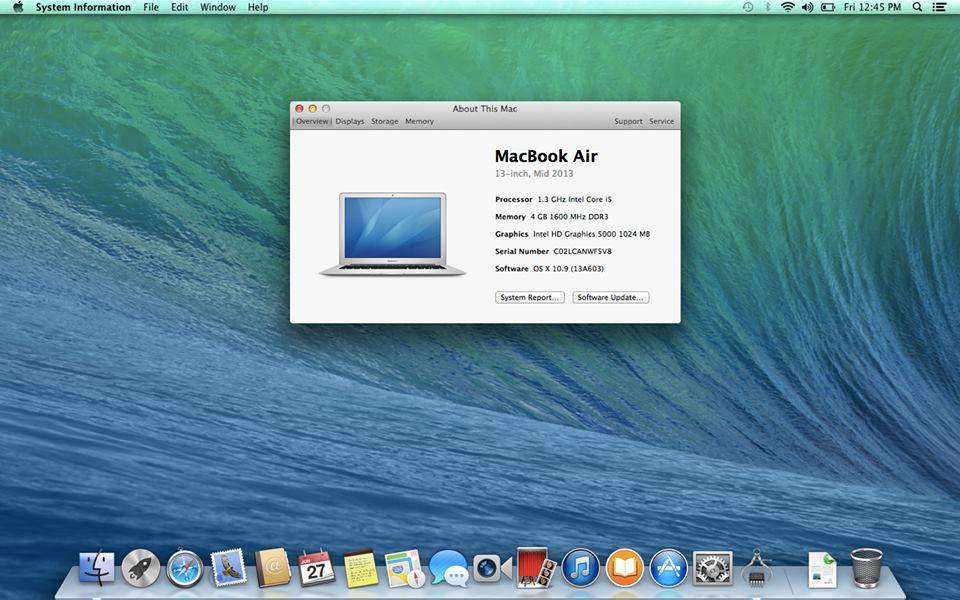
Task: Click the 13-inch, Mid 2013 text
Action: coord(534,173)
